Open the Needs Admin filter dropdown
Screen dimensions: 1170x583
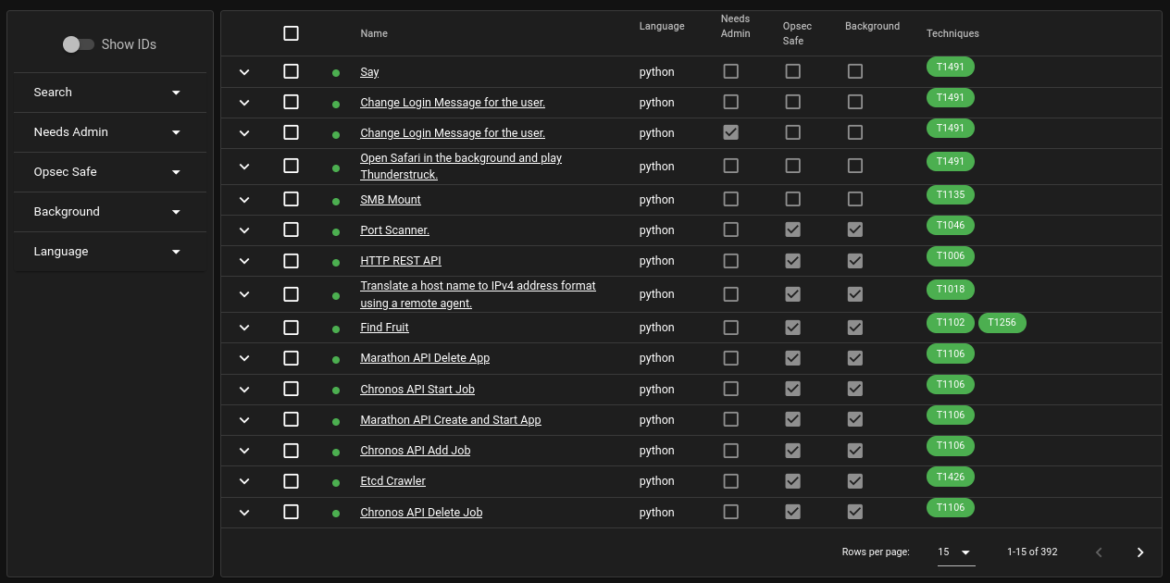point(109,132)
